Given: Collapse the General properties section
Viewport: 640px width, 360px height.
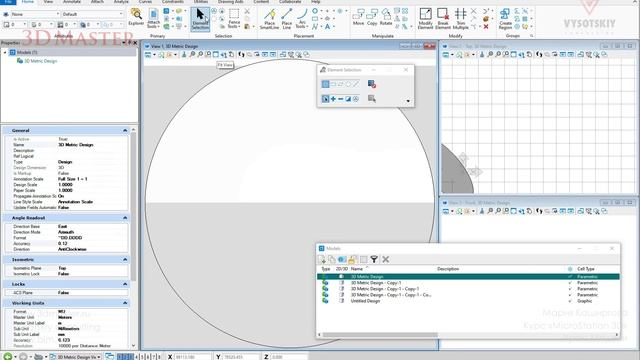Looking at the screenshot, I should pos(125,130).
